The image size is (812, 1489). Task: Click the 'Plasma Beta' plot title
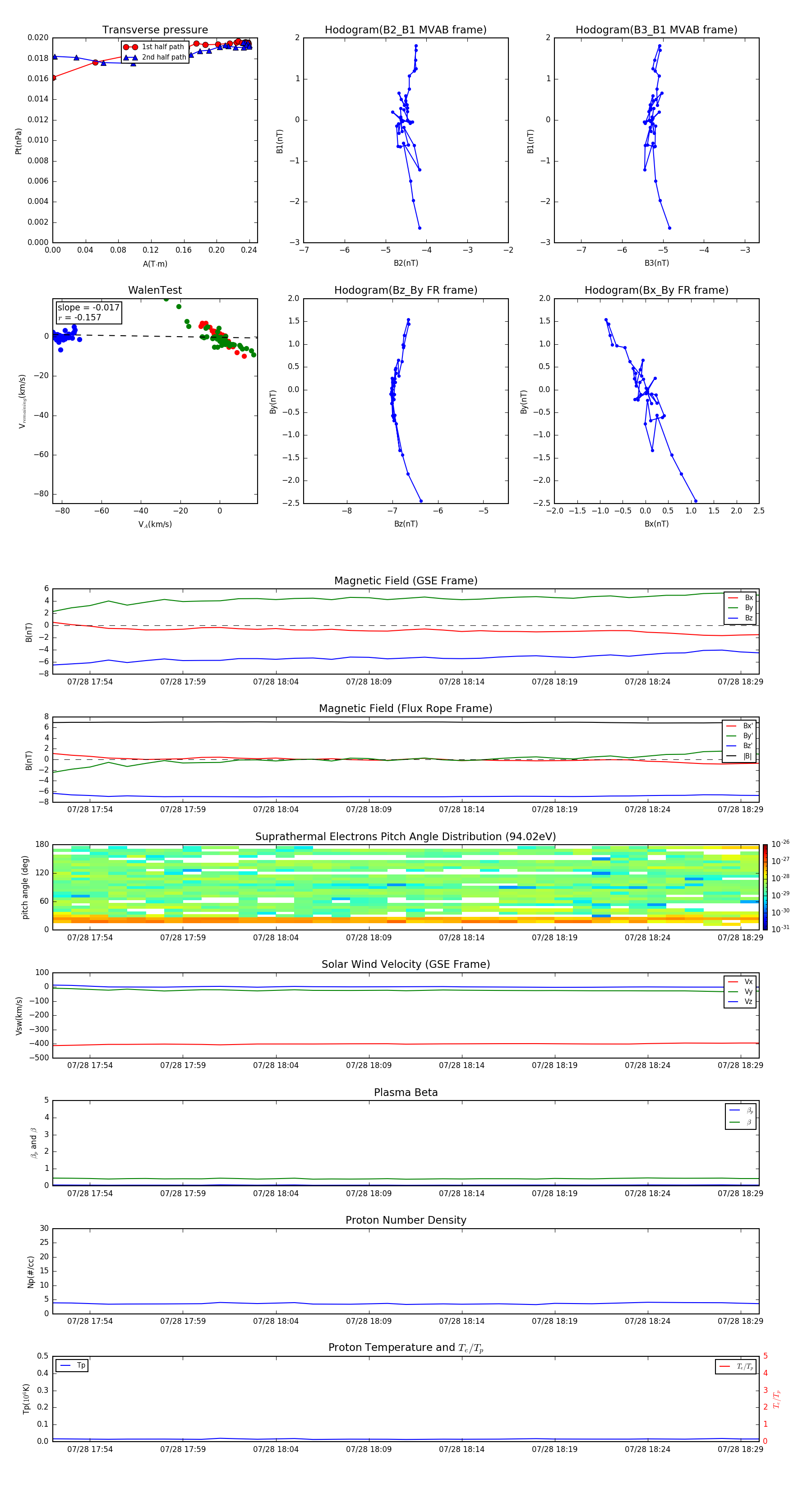pos(406,1092)
